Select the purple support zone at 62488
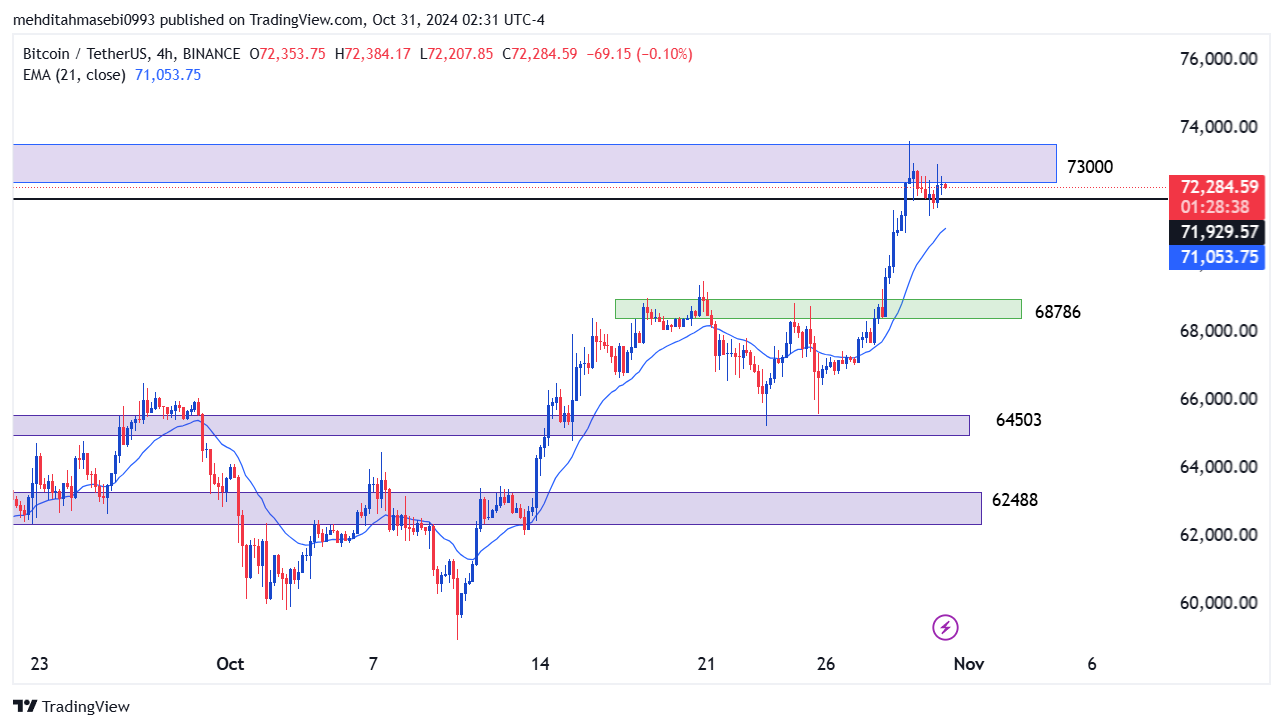This screenshot has height=728, width=1283. 497,508
